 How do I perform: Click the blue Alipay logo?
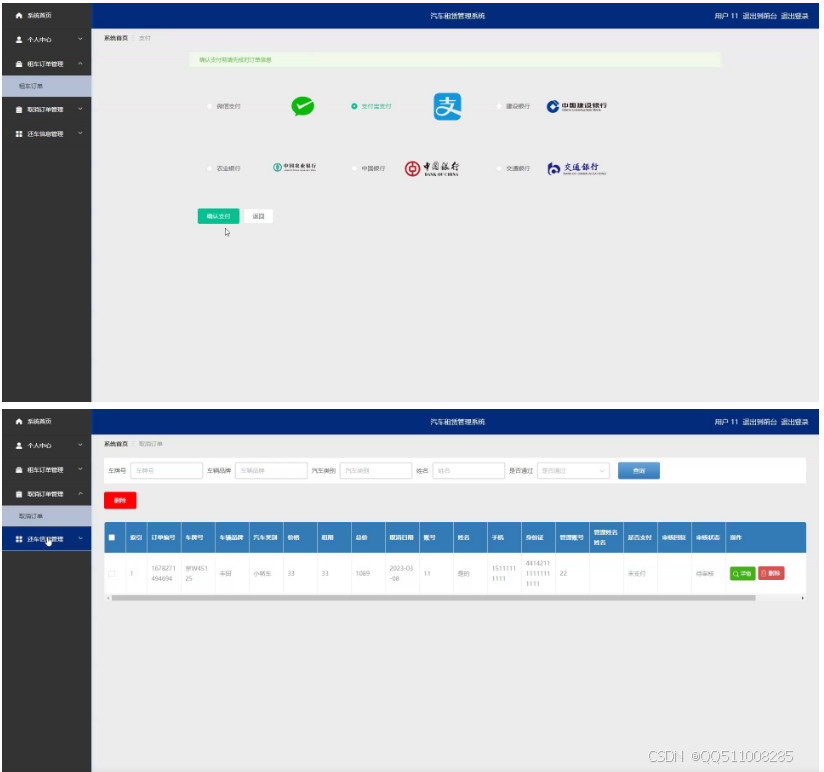pos(447,106)
